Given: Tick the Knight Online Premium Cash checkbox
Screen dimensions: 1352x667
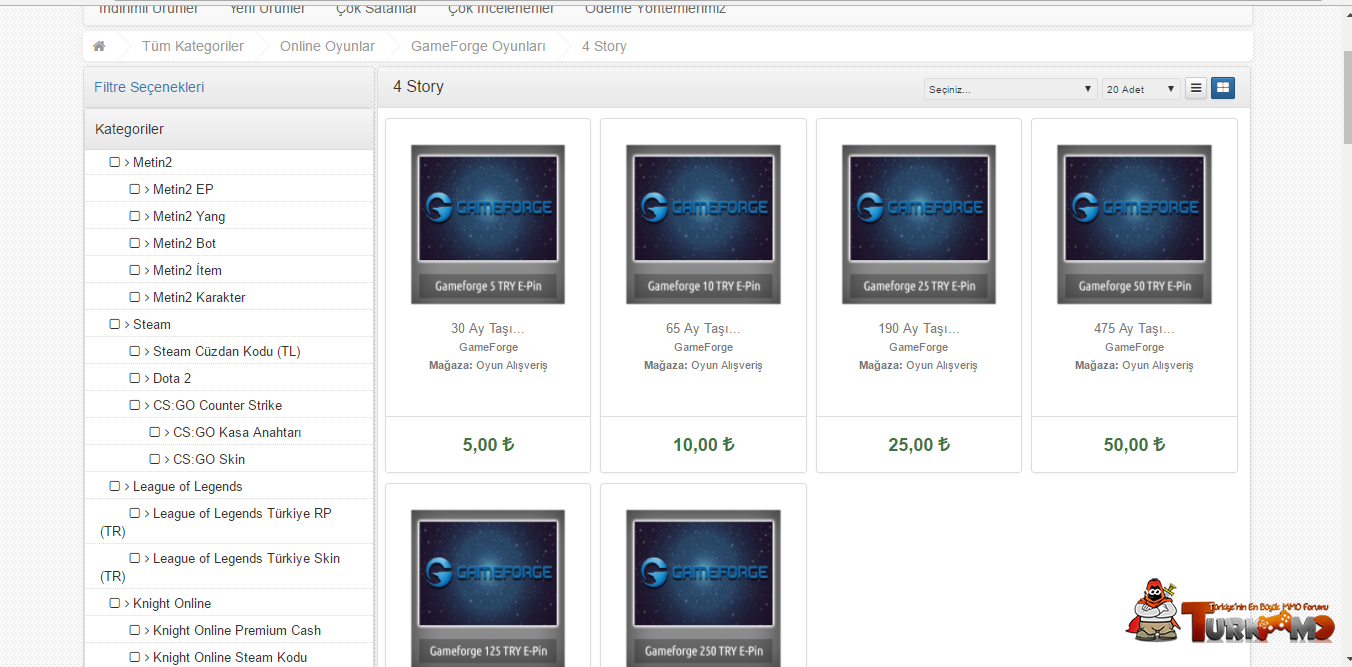Looking at the screenshot, I should tap(135, 630).
